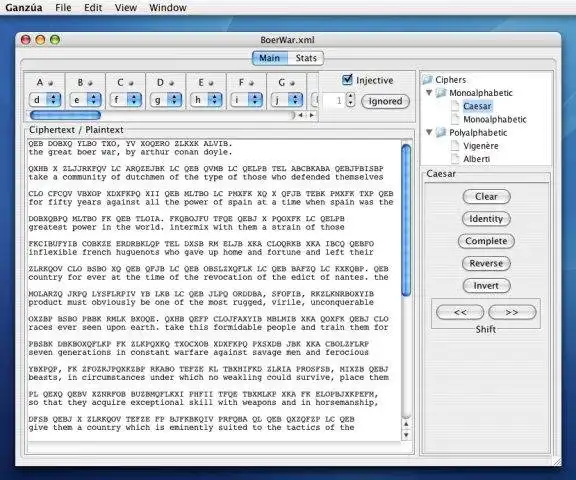Click the Identity button
576x480 pixels.
tap(486, 219)
